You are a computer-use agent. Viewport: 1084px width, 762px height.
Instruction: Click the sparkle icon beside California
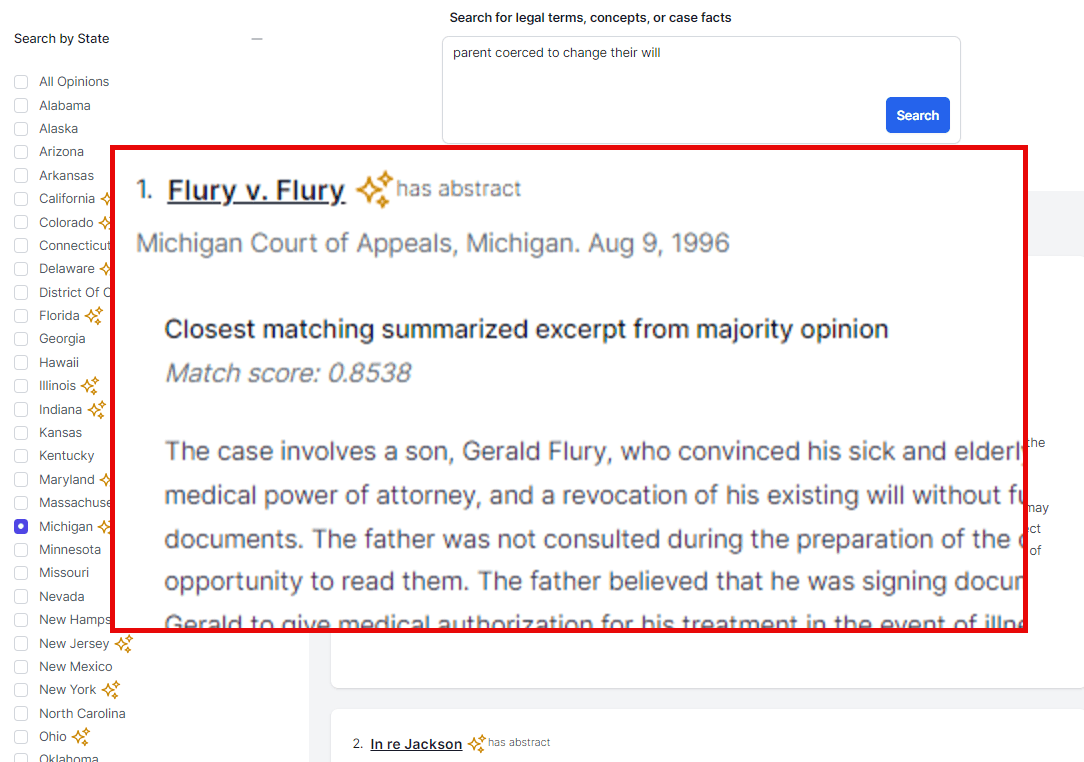(x=104, y=199)
